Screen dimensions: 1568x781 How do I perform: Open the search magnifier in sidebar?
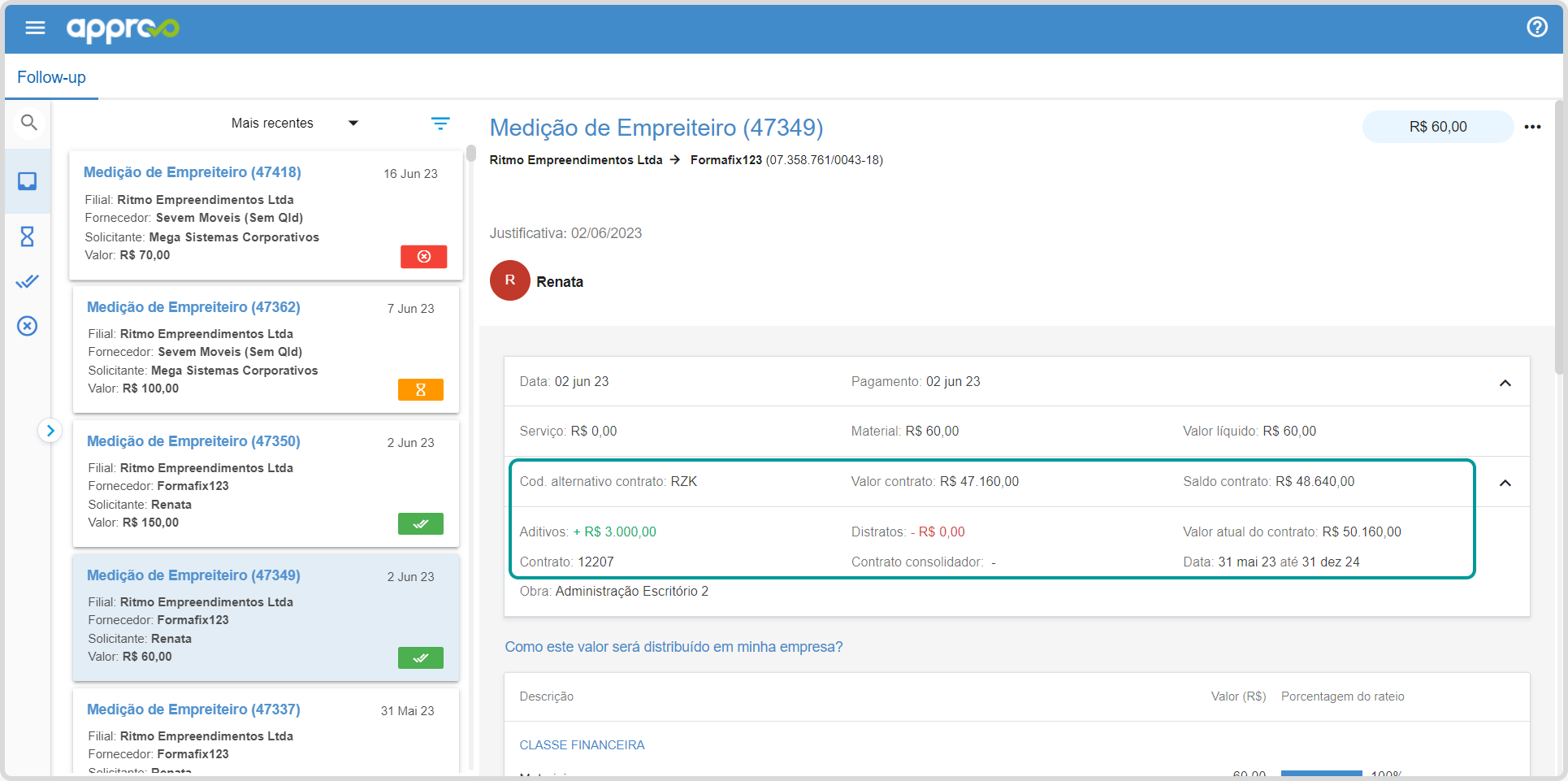(28, 123)
